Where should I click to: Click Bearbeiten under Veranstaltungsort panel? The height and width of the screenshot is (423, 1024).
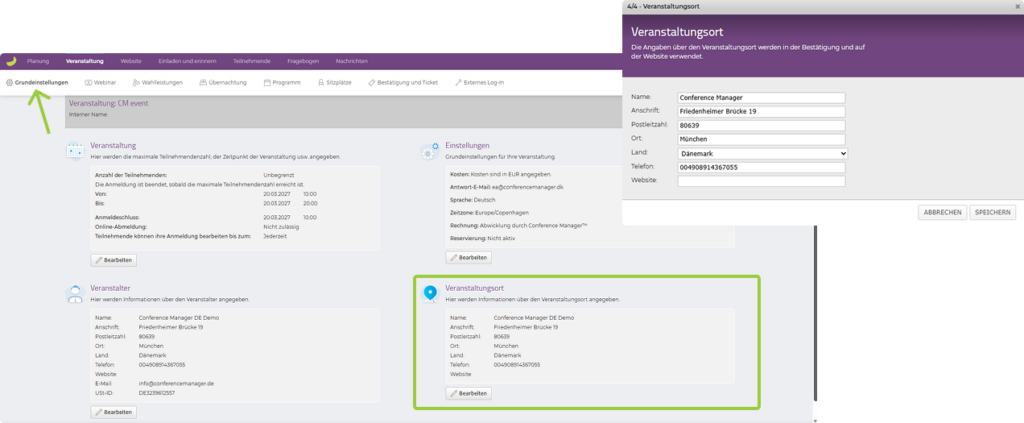468,393
